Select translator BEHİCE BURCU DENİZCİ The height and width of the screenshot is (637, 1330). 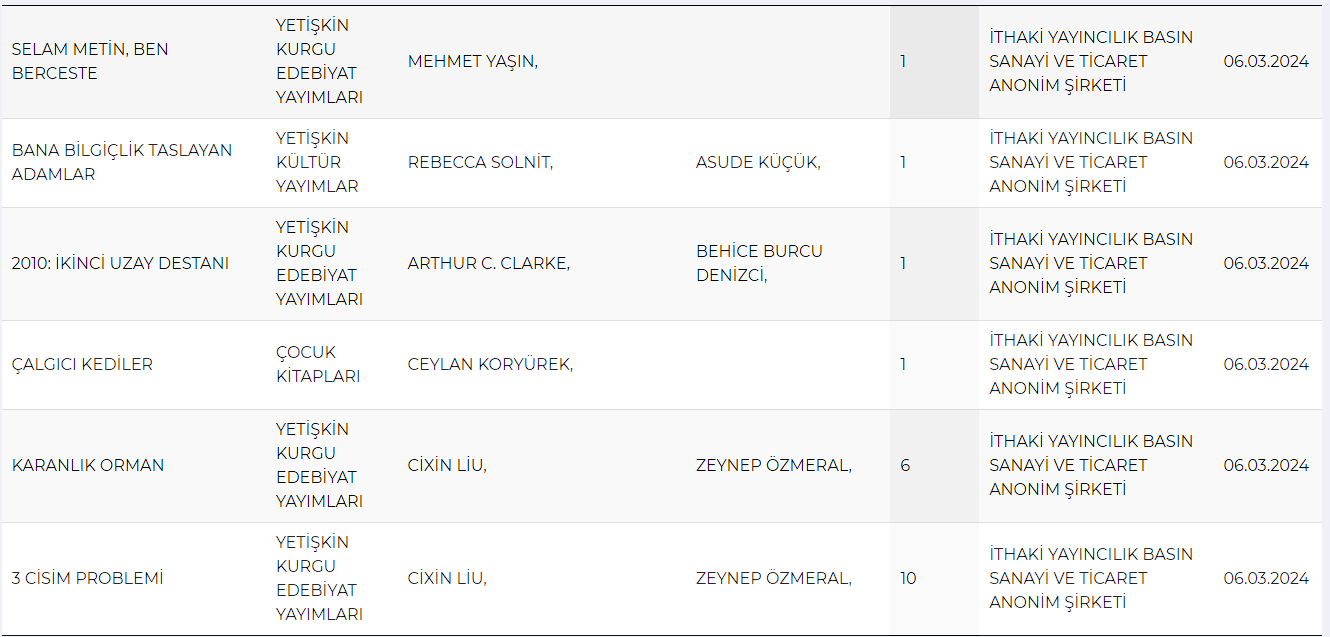tap(759, 263)
